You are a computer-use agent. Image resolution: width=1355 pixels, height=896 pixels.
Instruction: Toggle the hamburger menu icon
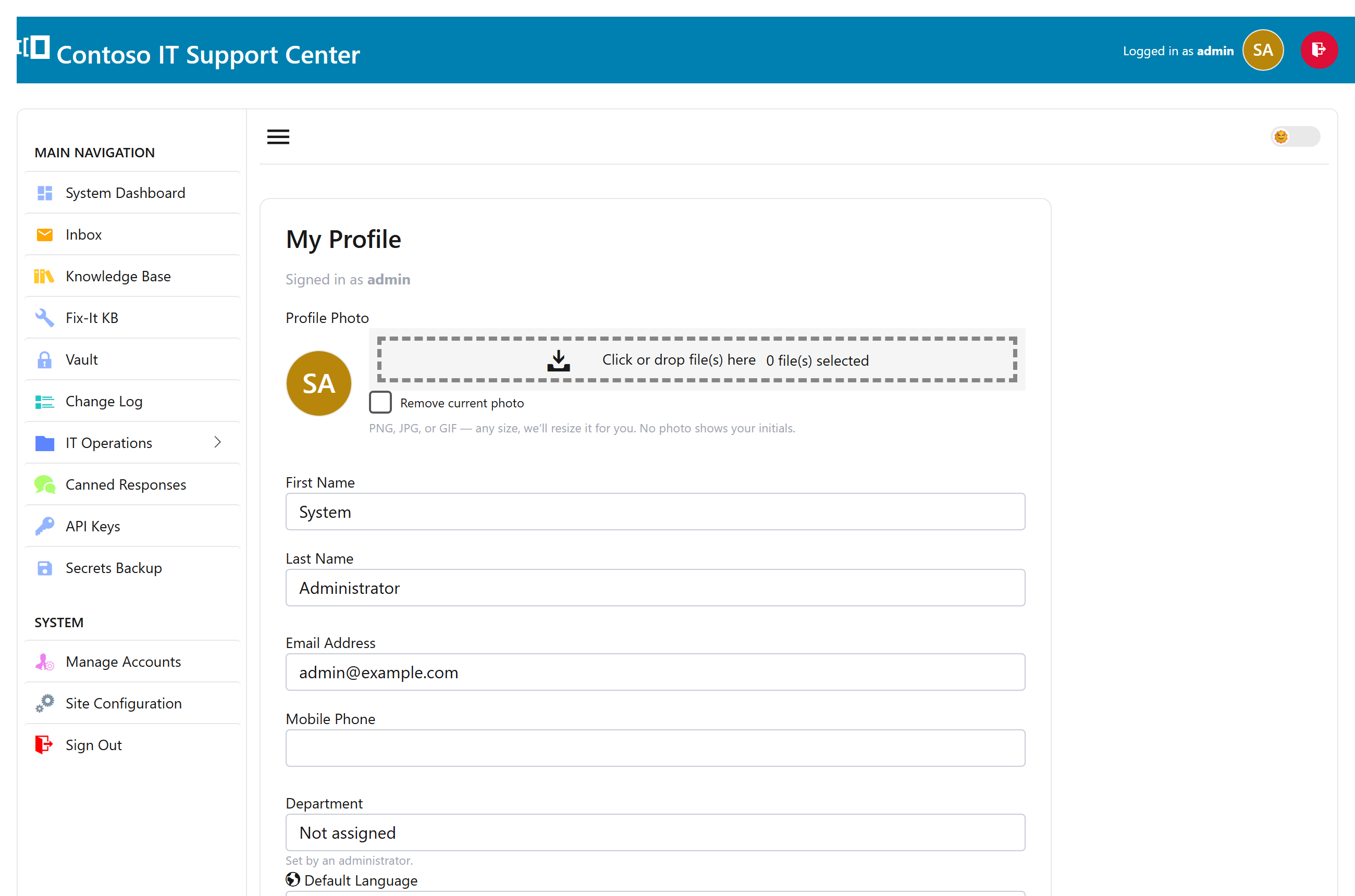click(x=278, y=136)
